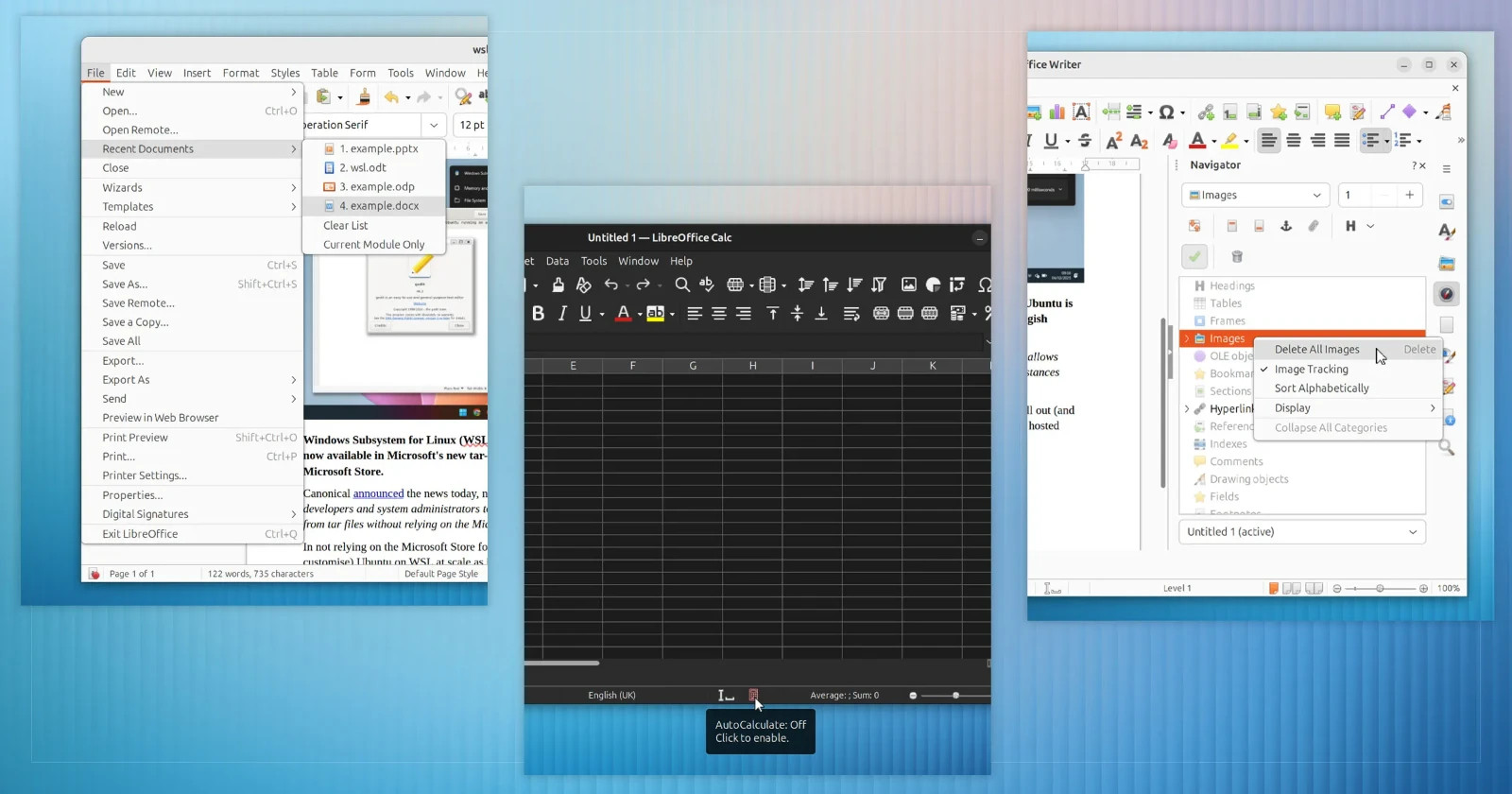Toggle Strikethrough in Writer toolbar
Viewport: 1512px width, 794px height.
[x=1085, y=141]
